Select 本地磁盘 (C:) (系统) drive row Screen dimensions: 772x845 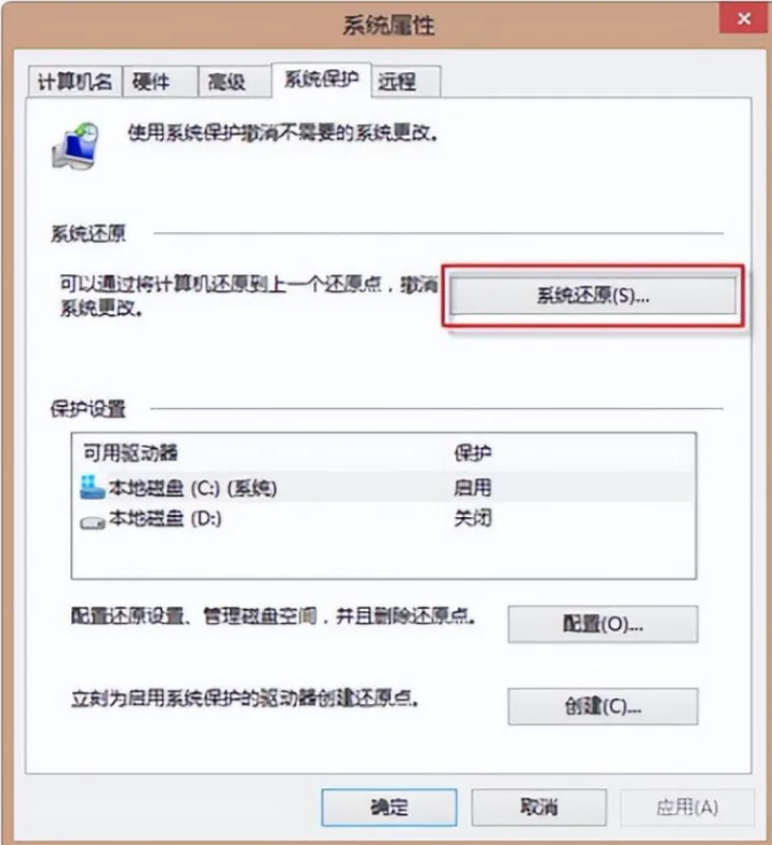click(384, 488)
